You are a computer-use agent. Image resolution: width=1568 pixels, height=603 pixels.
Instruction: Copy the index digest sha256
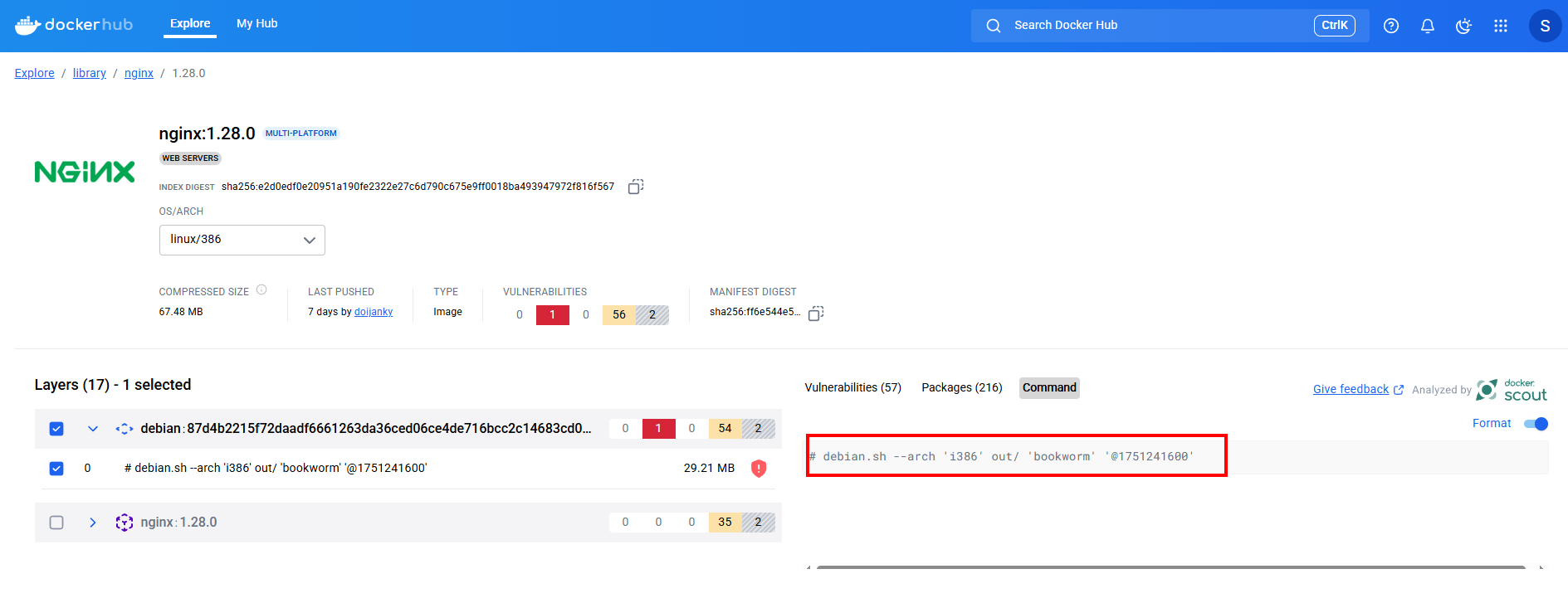point(636,187)
